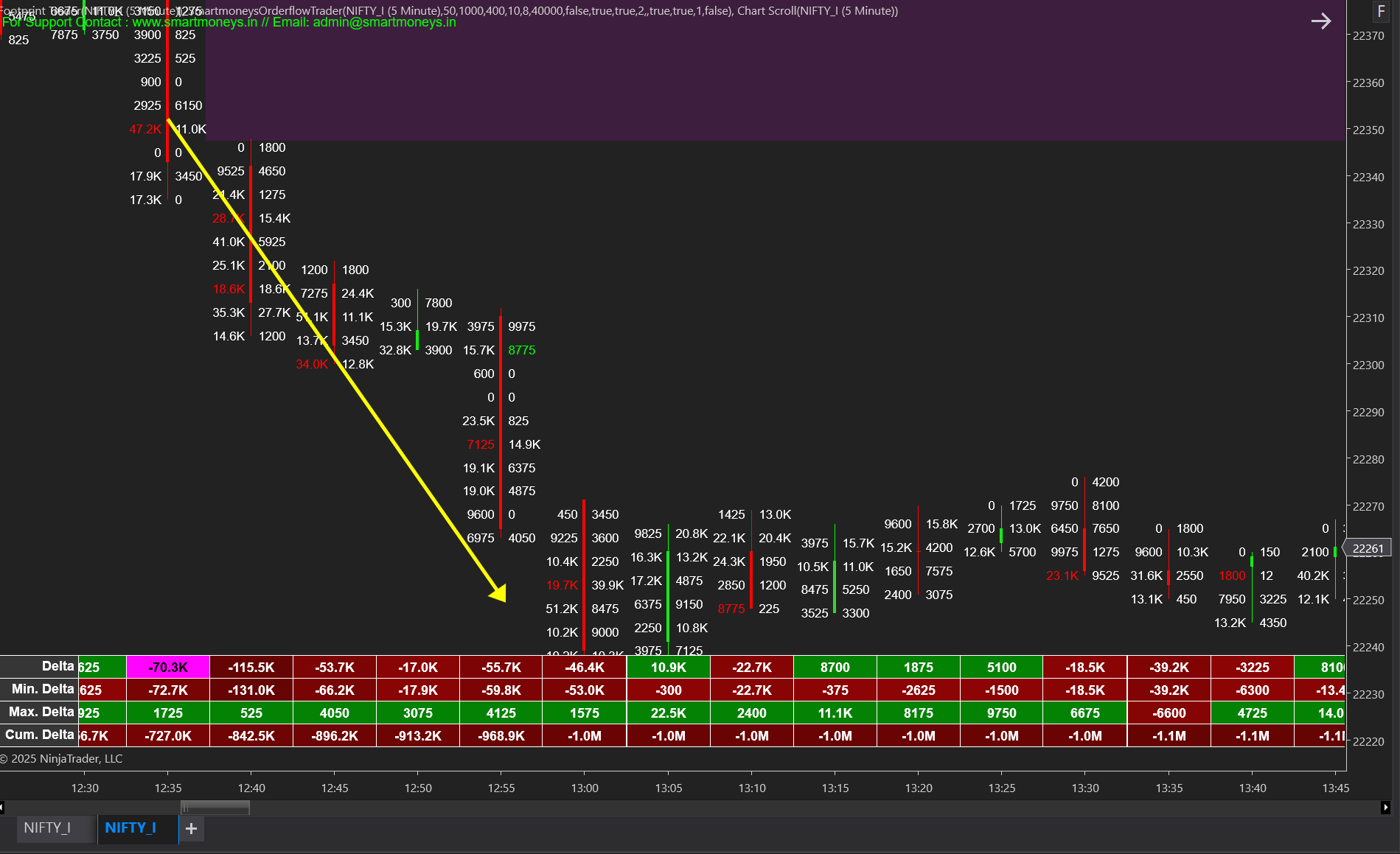Click the F indicator icon near the price axis
1400x854 pixels.
tap(1382, 11)
